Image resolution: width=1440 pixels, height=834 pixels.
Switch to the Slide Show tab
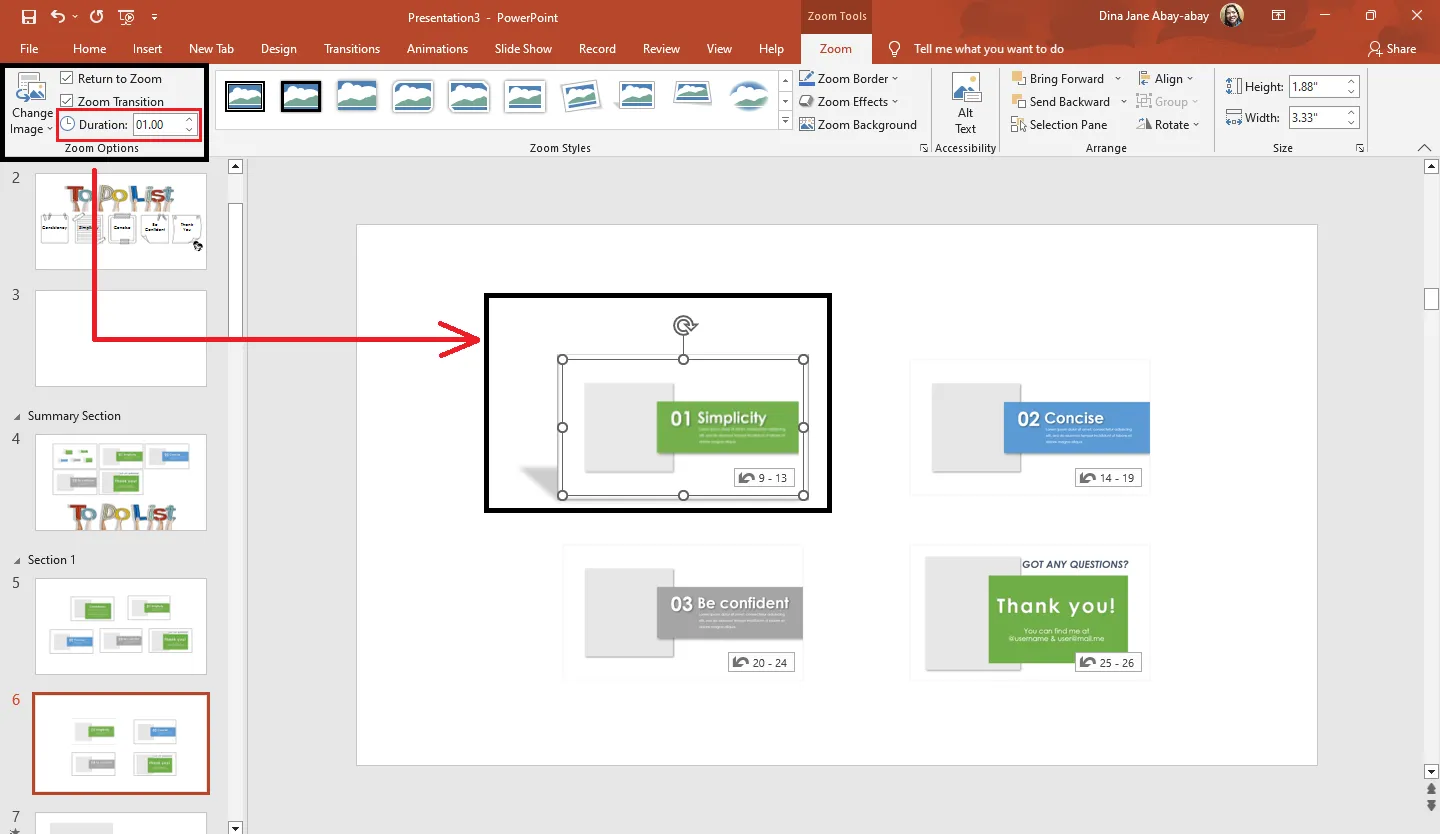(x=523, y=48)
